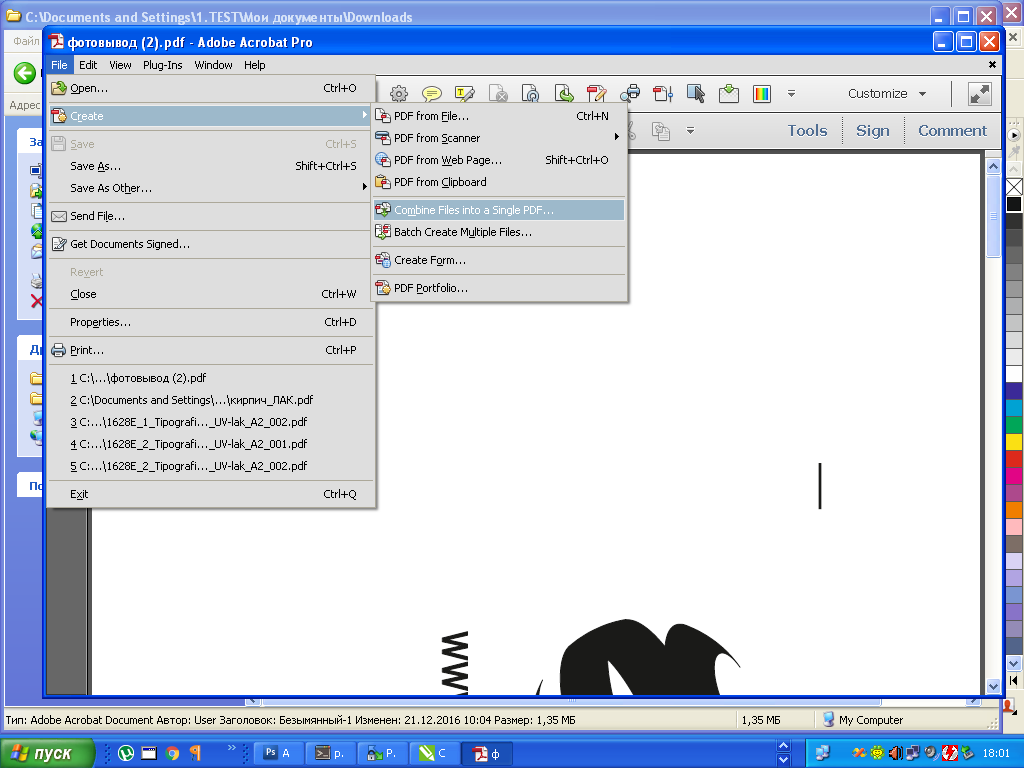Select the Edit Text pencil icon

(596, 94)
